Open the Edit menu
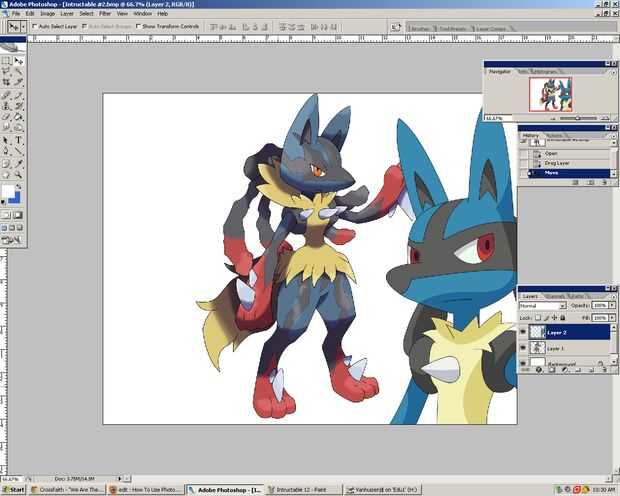 pyautogui.click(x=30, y=13)
